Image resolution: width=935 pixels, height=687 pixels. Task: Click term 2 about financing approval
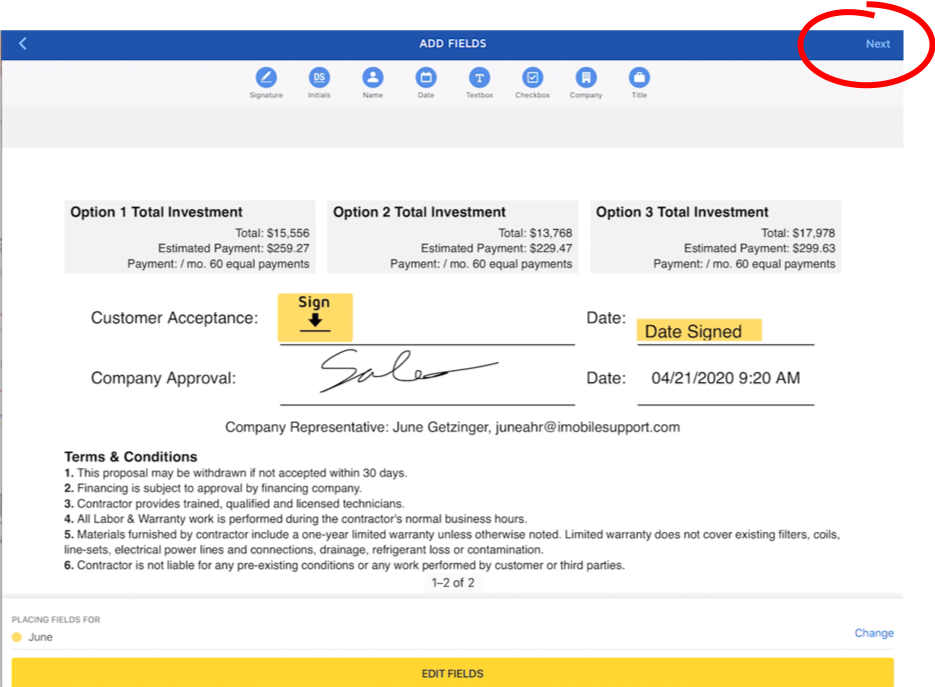click(x=213, y=488)
